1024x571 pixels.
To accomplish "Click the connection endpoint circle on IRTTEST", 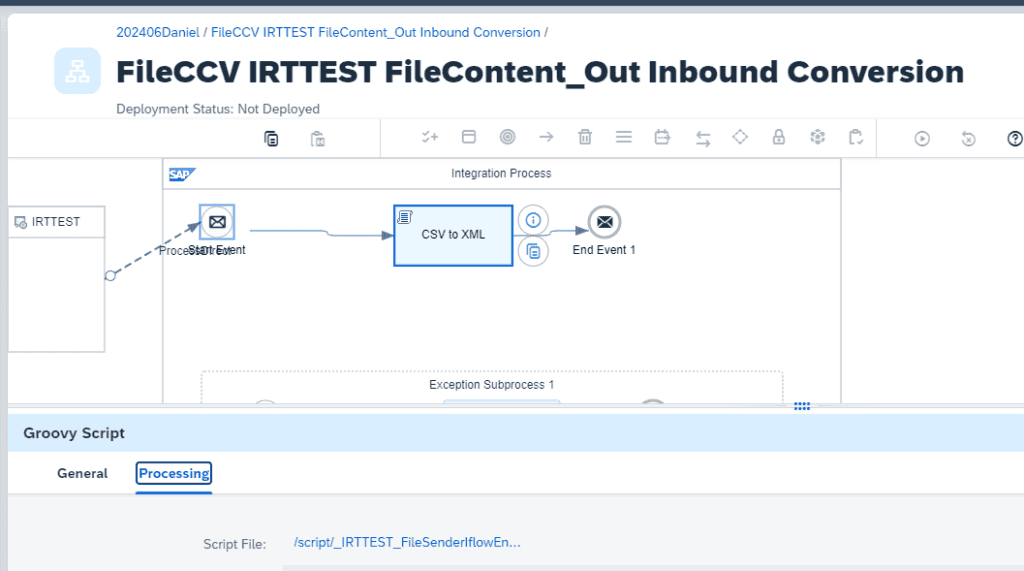I will 110,276.
